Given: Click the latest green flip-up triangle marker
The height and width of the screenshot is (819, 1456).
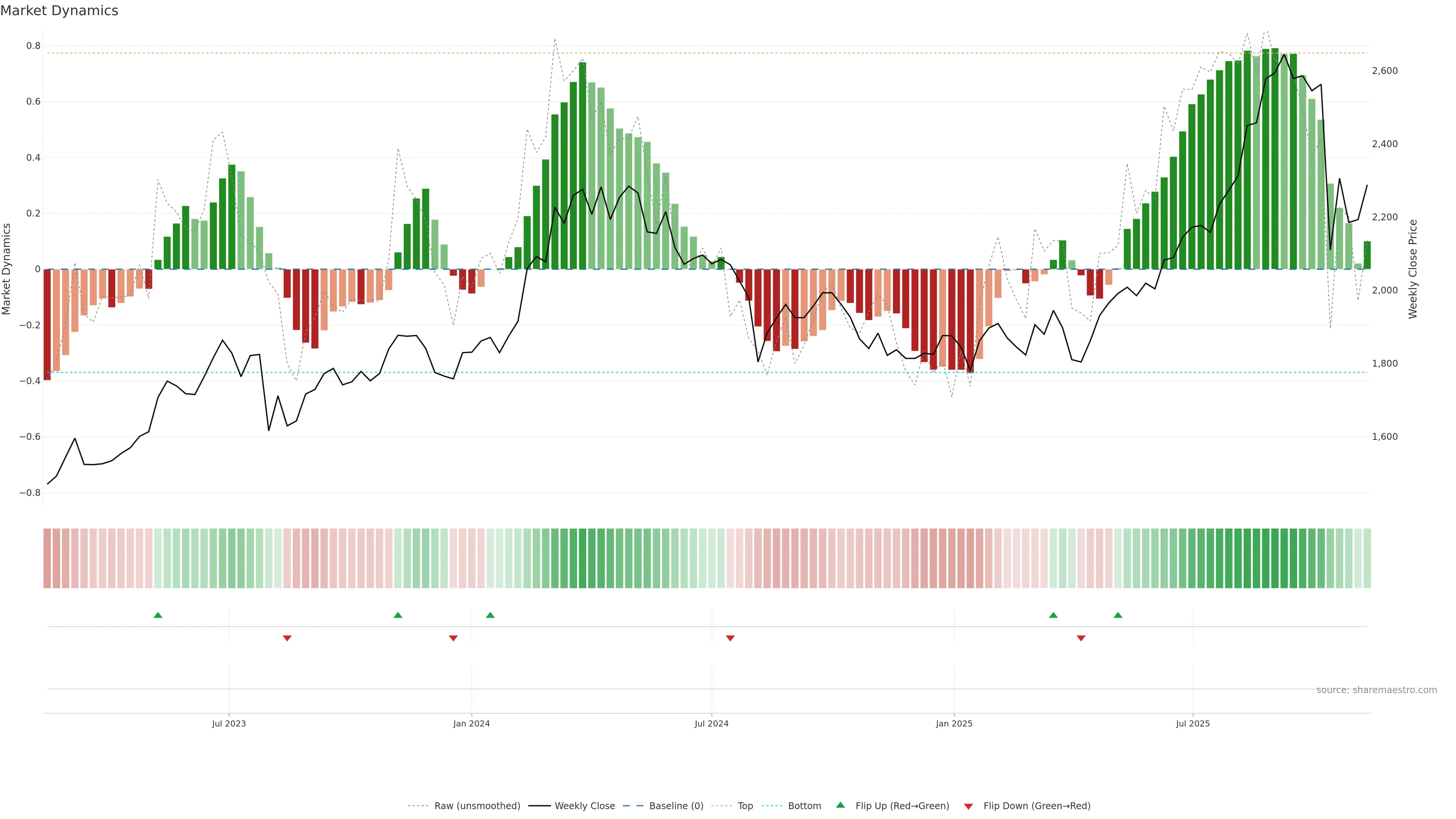Looking at the screenshot, I should pyautogui.click(x=1117, y=615).
